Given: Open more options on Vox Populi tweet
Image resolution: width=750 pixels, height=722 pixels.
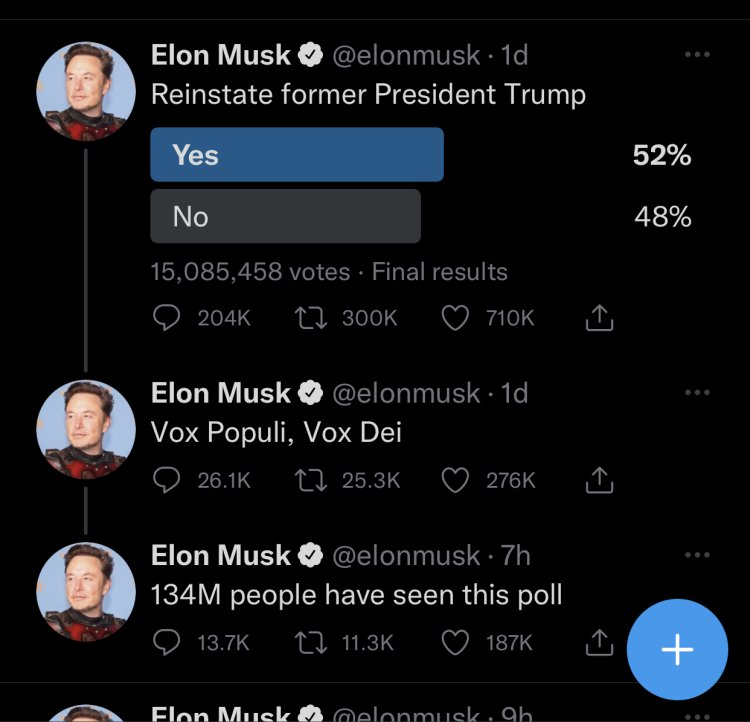Looking at the screenshot, I should 697,393.
